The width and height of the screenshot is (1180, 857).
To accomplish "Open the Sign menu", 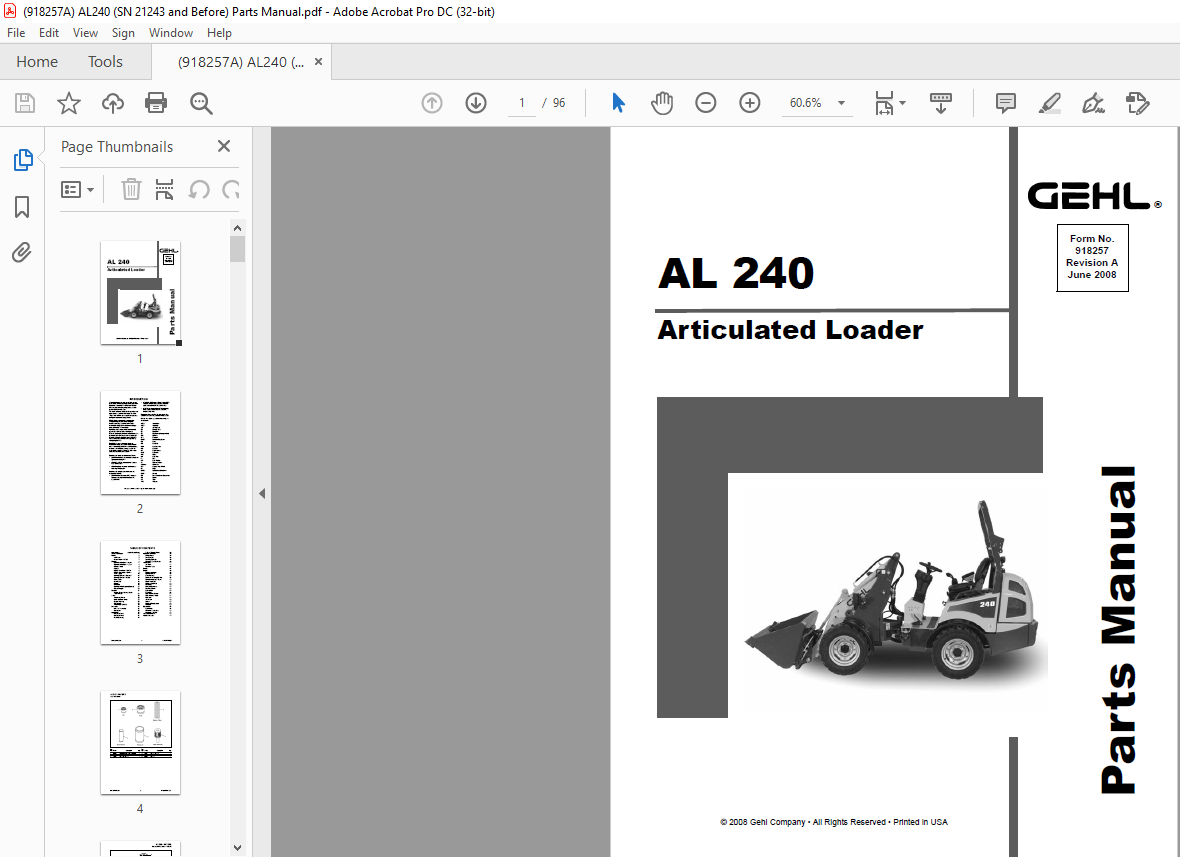I will coord(123,33).
